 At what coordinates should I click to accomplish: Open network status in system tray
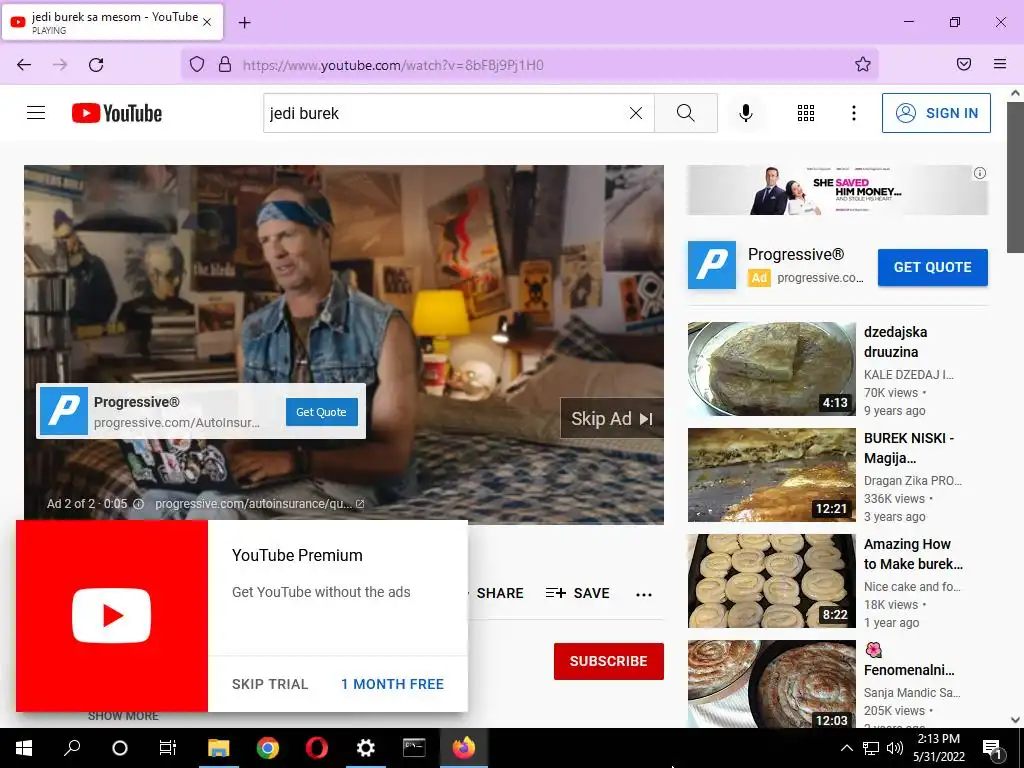(871, 748)
